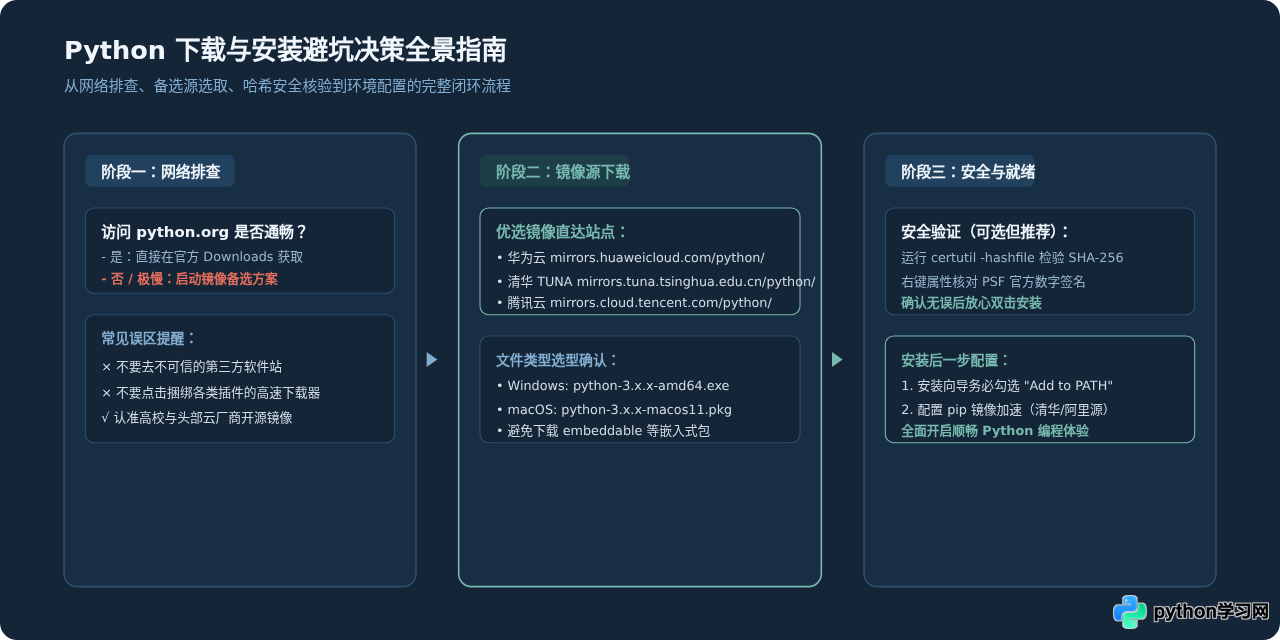Click the 清华 TUNA mirrors.tuna.tsinghua.edu.cn/python/ line
This screenshot has width=1280, height=640.
[x=656, y=281]
